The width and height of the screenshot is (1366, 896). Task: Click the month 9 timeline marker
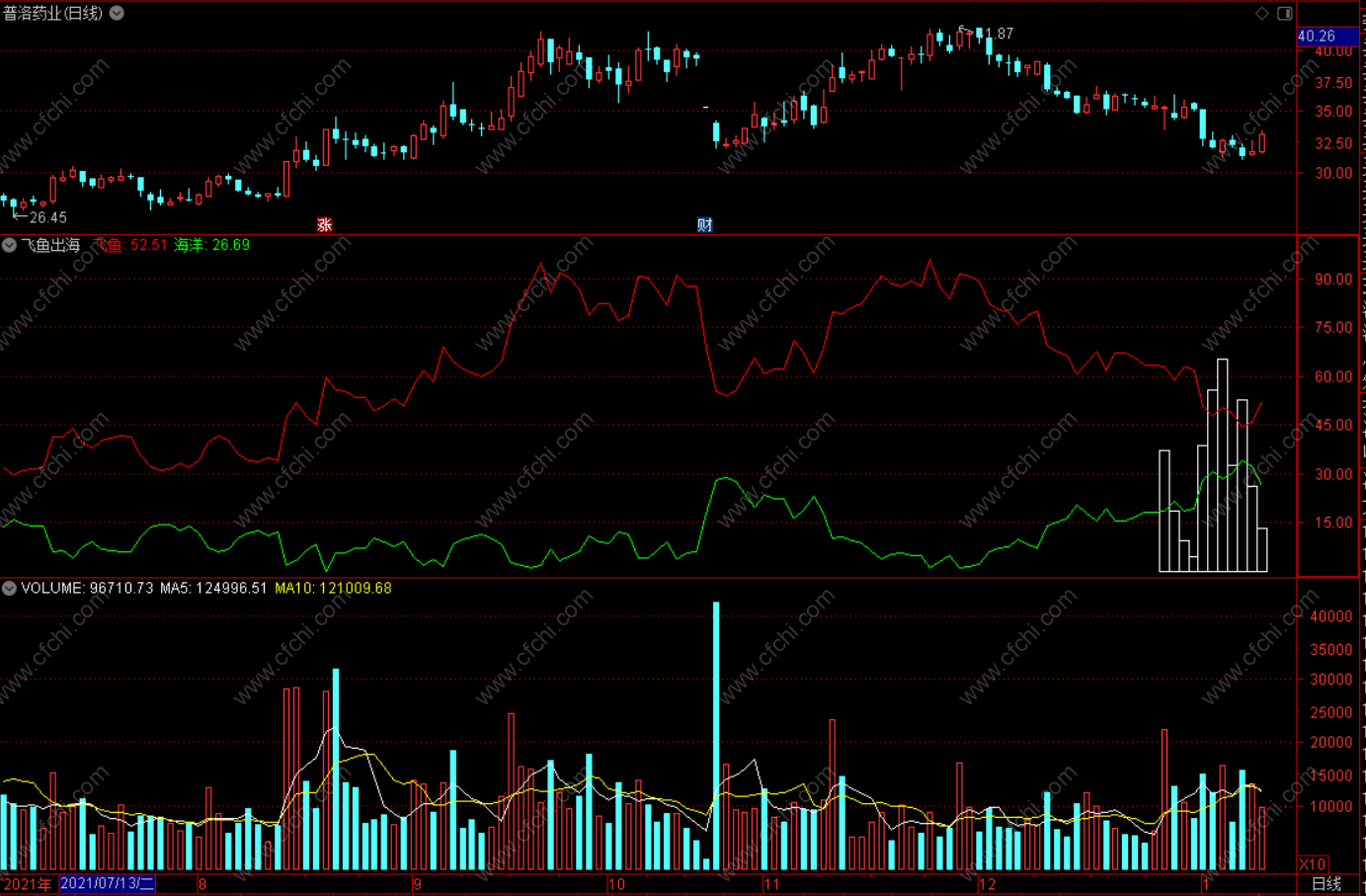click(x=417, y=884)
